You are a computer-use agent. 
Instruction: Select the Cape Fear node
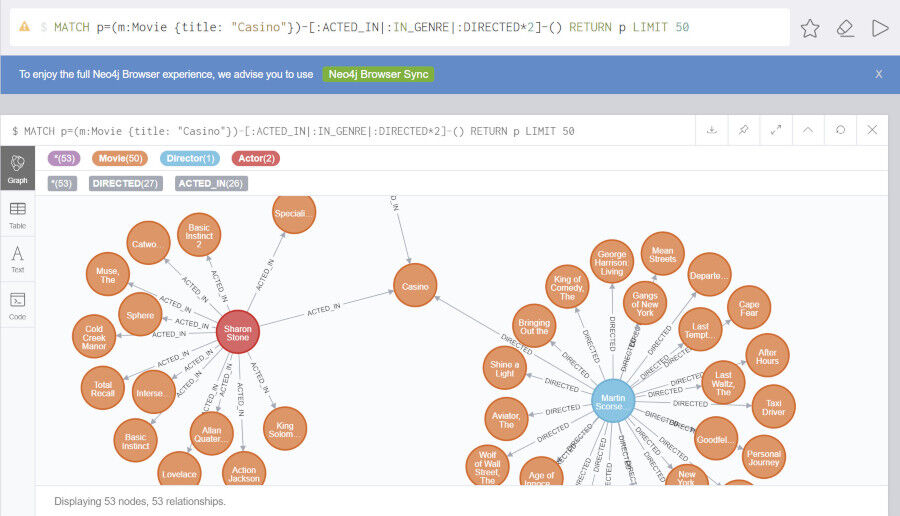pyautogui.click(x=748, y=308)
